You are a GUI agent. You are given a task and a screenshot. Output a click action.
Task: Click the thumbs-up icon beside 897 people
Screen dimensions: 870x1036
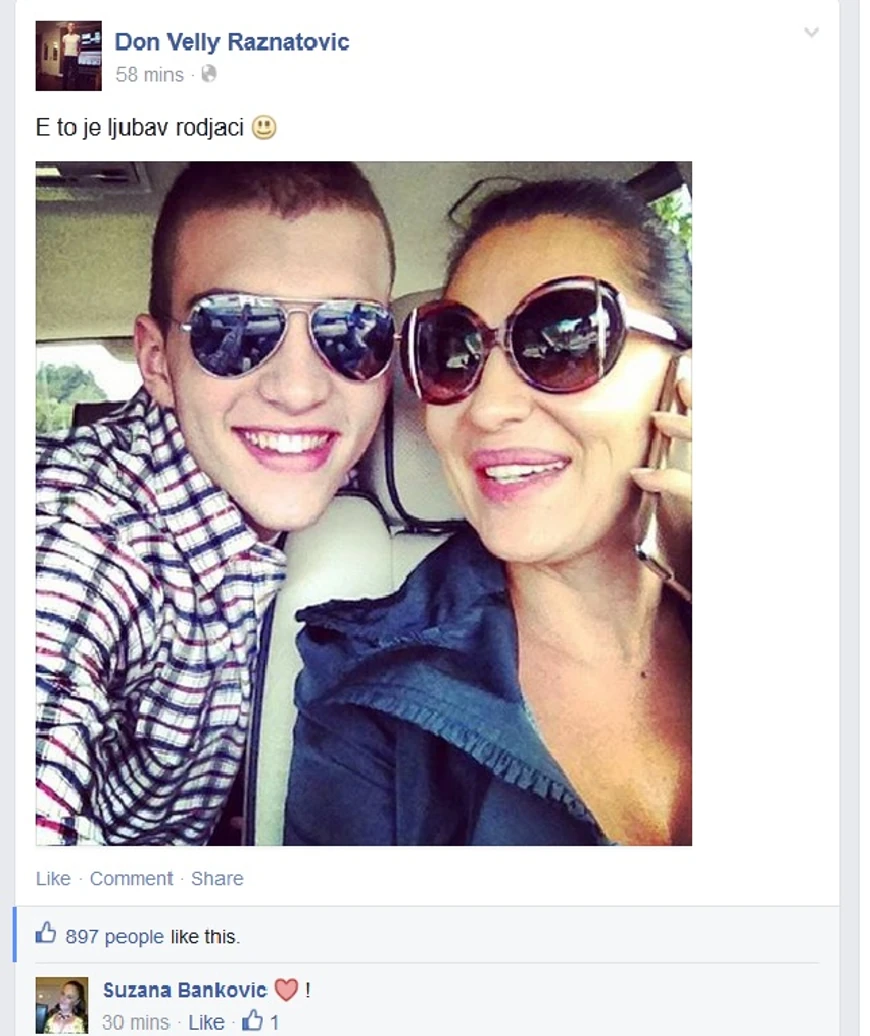pyautogui.click(x=46, y=934)
